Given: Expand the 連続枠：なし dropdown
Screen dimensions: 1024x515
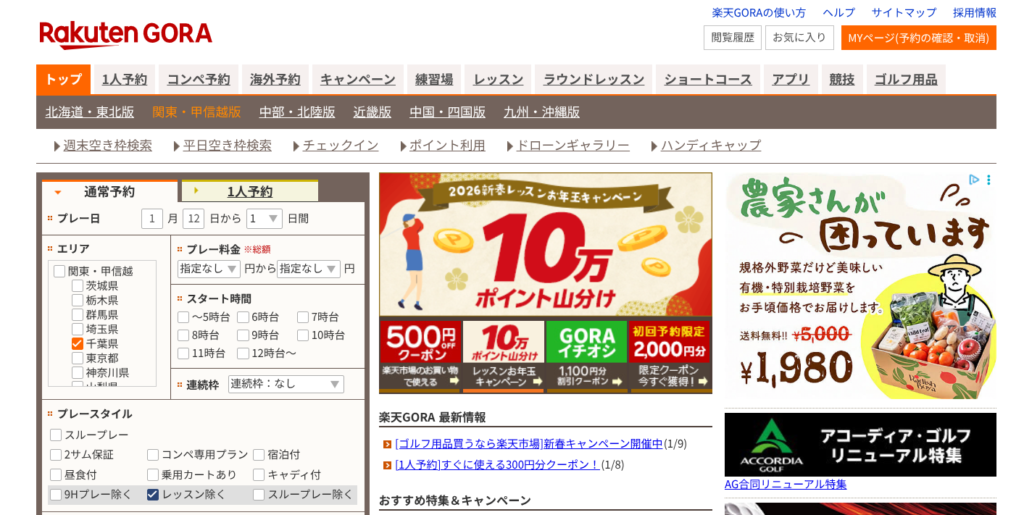Looking at the screenshot, I should (286, 384).
